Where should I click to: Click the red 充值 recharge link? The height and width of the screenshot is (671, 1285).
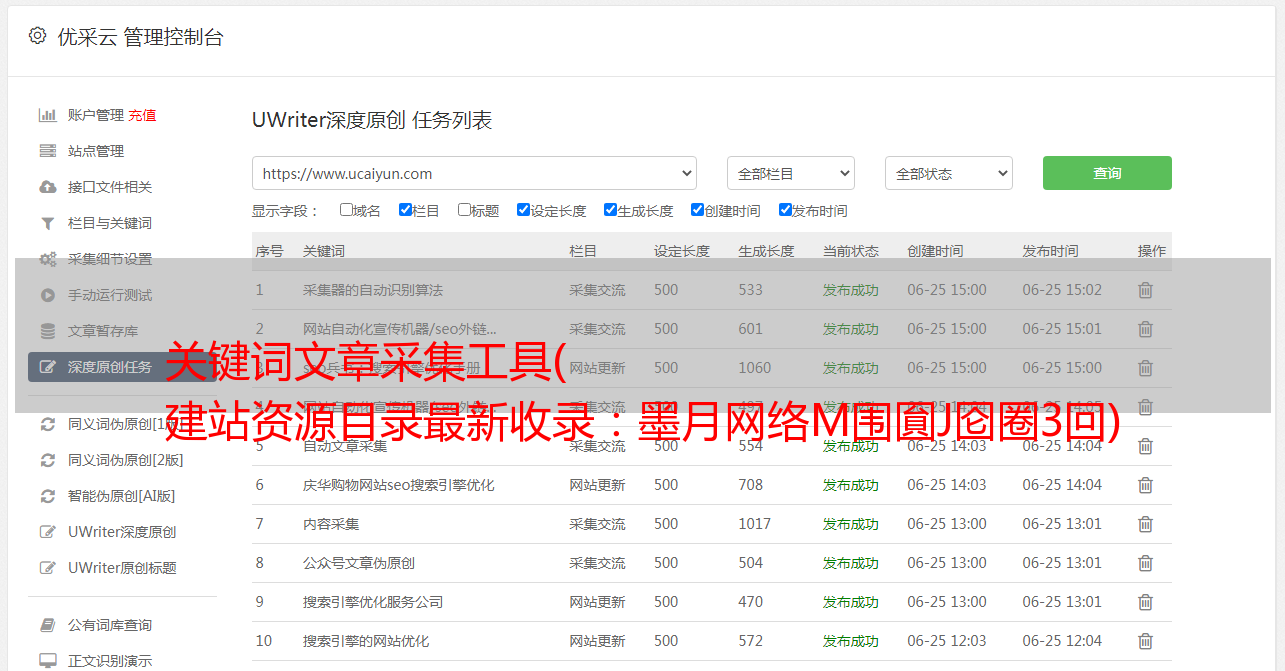(142, 115)
